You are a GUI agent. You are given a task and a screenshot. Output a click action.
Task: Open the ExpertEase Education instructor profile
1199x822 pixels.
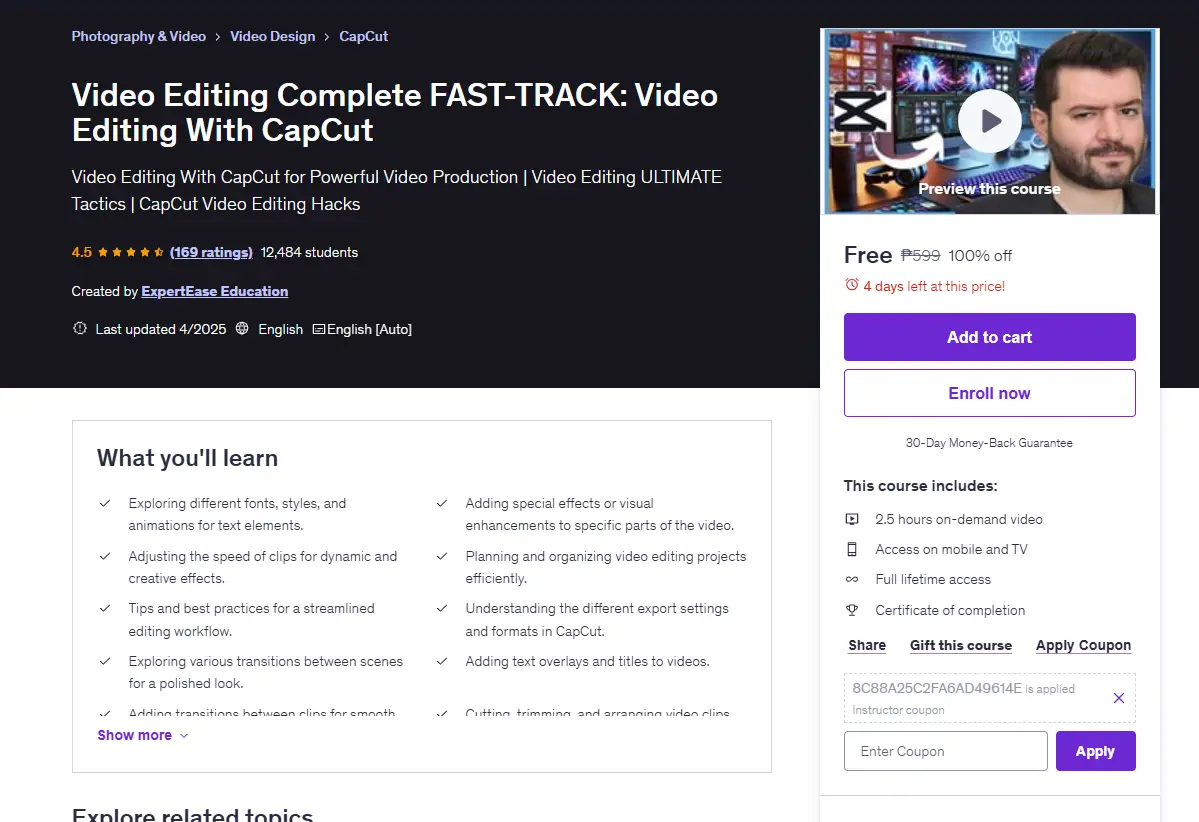[x=215, y=291]
